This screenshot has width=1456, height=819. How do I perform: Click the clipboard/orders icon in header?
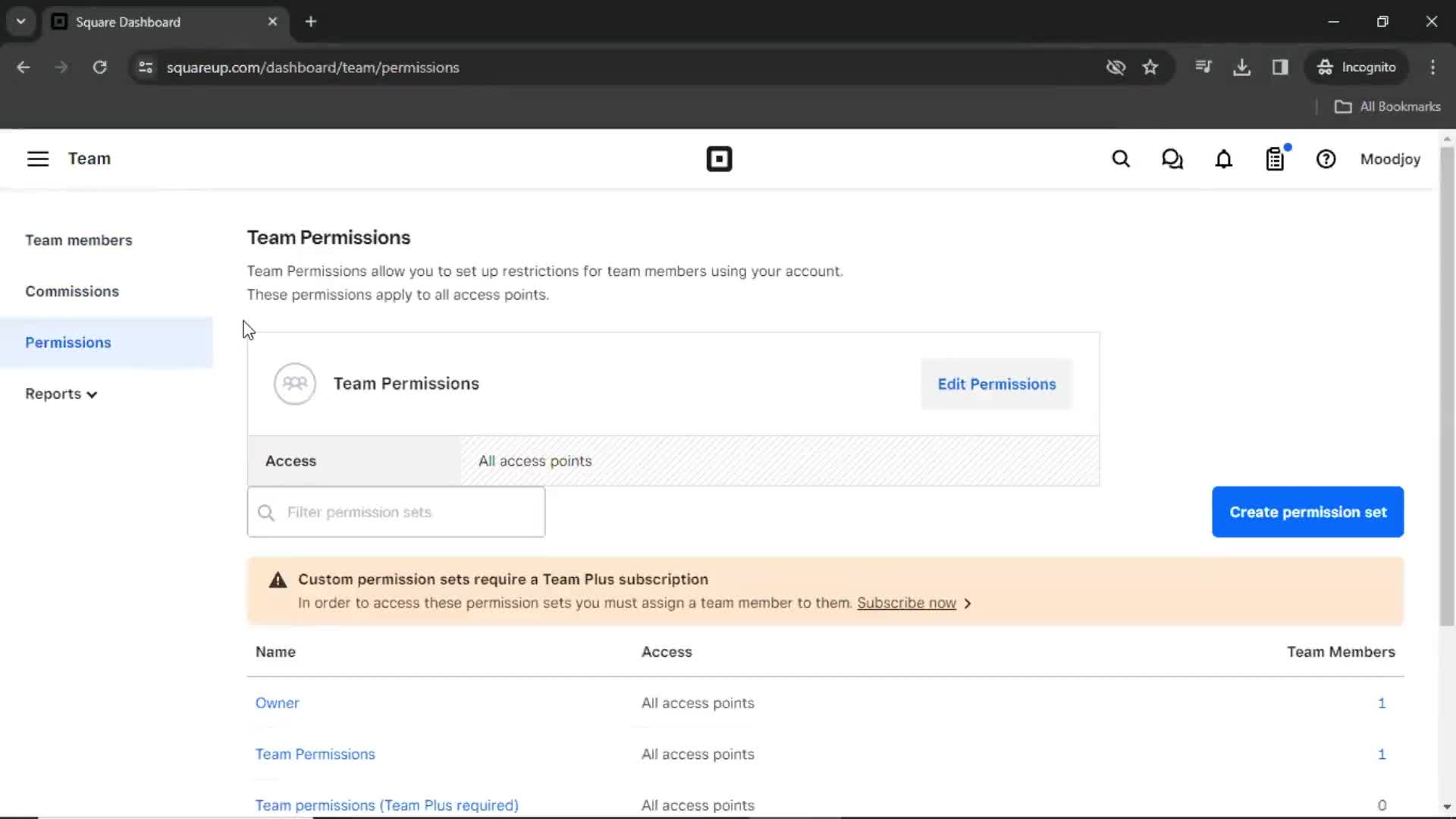1275,159
